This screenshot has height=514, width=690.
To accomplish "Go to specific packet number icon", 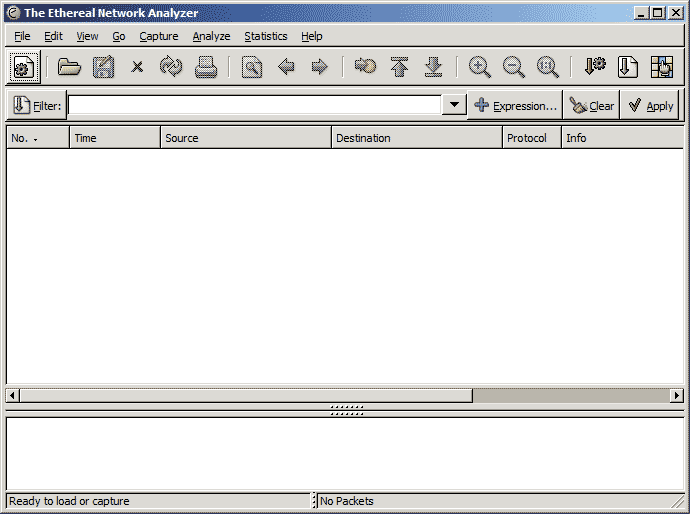I will pos(365,66).
